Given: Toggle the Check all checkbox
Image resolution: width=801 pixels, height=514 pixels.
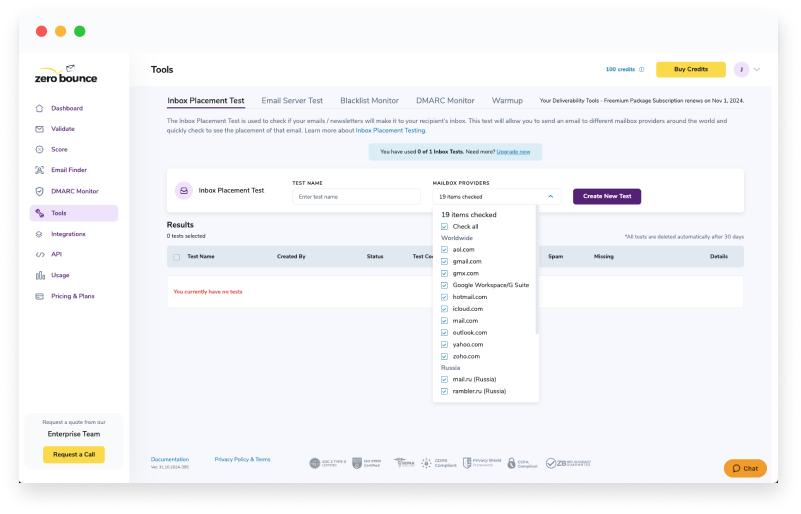Looking at the screenshot, I should (x=444, y=227).
